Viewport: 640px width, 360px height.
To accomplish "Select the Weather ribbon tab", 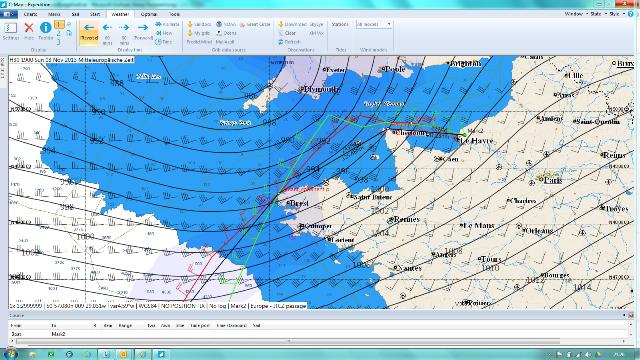I will click(120, 14).
